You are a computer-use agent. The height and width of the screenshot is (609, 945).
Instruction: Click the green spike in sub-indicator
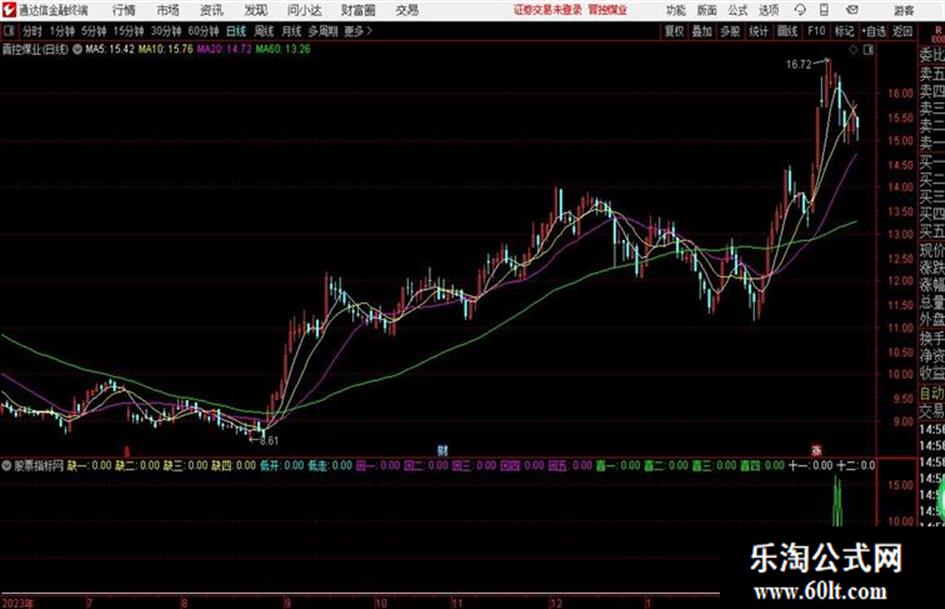[837, 500]
